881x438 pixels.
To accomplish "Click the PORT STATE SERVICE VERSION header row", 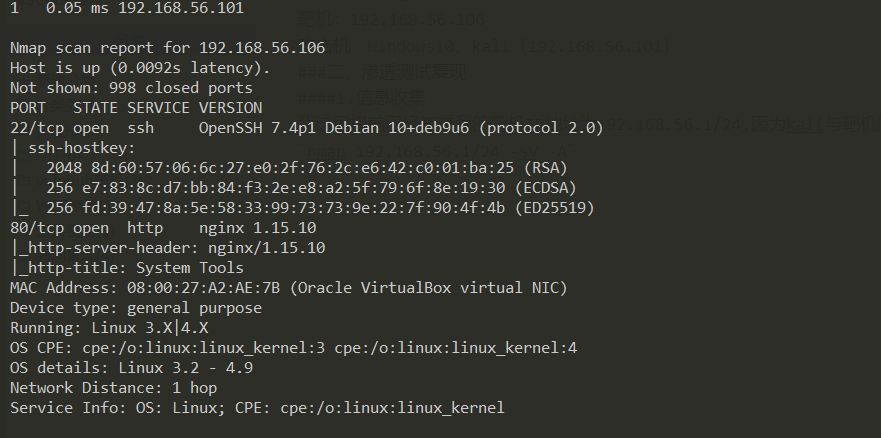I will click(136, 108).
